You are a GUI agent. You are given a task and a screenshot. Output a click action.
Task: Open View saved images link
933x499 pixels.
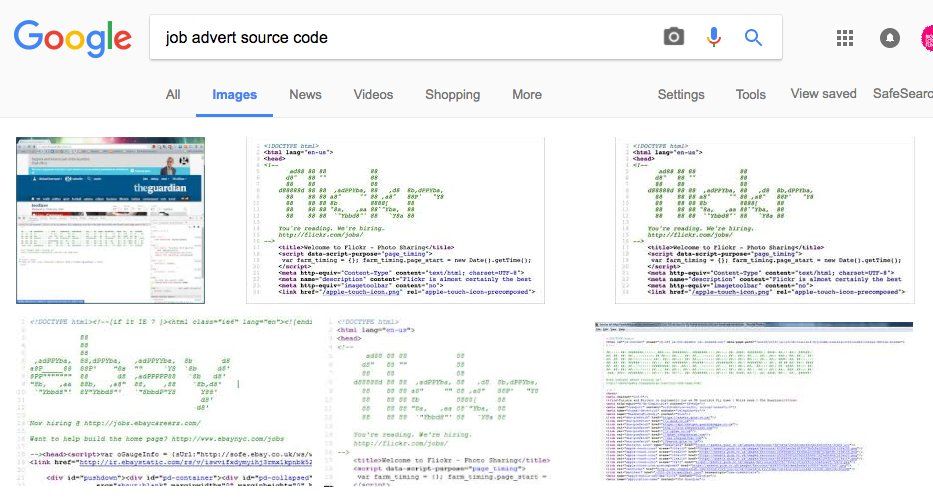(x=823, y=94)
